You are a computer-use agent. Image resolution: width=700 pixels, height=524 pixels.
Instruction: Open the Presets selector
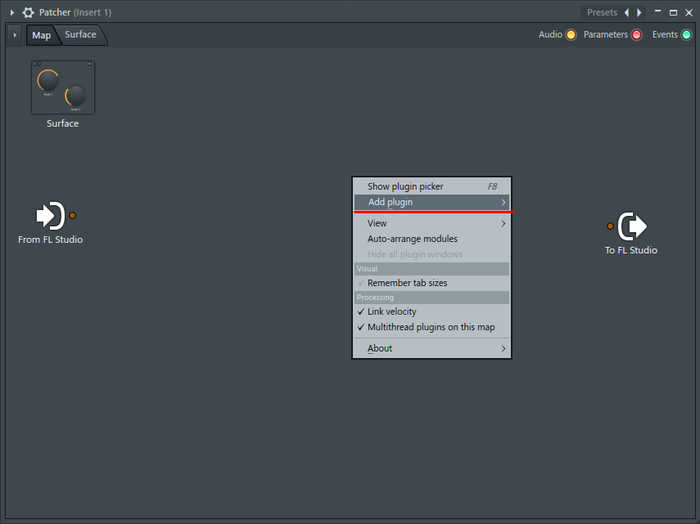pos(602,12)
